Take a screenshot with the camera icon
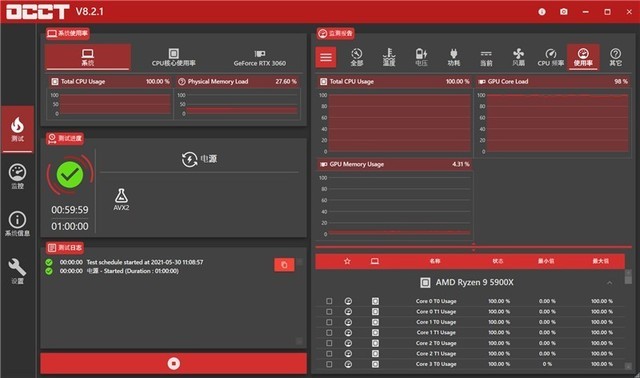Viewport: 640px width, 378px height. tap(564, 12)
